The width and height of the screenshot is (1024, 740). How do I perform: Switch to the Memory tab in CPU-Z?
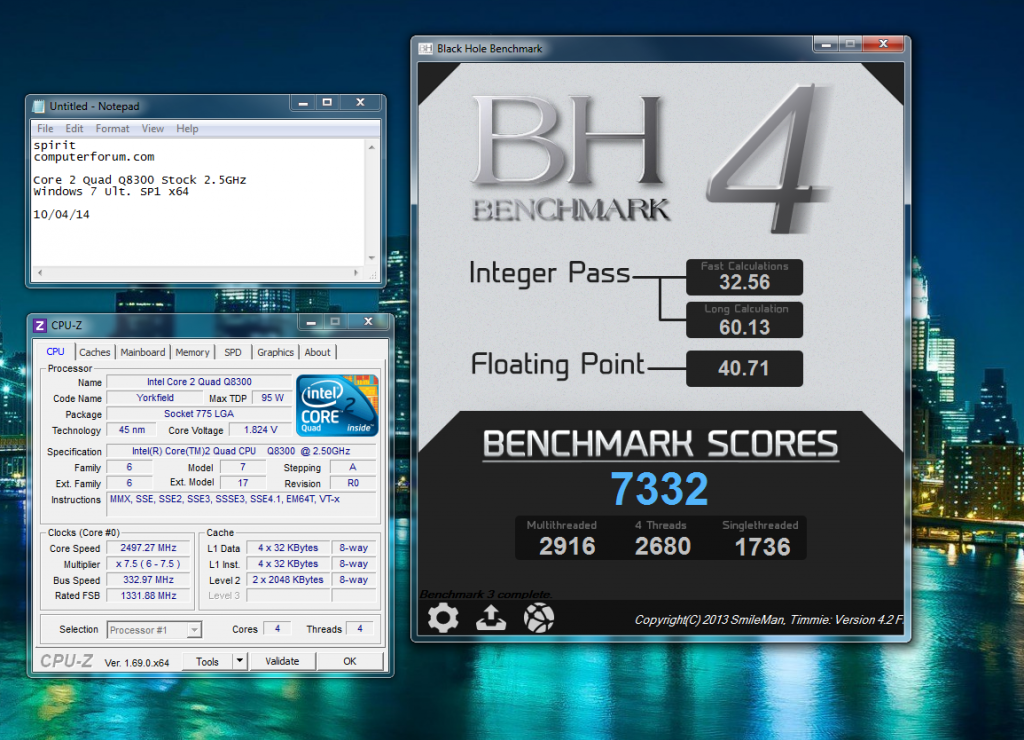(x=192, y=352)
